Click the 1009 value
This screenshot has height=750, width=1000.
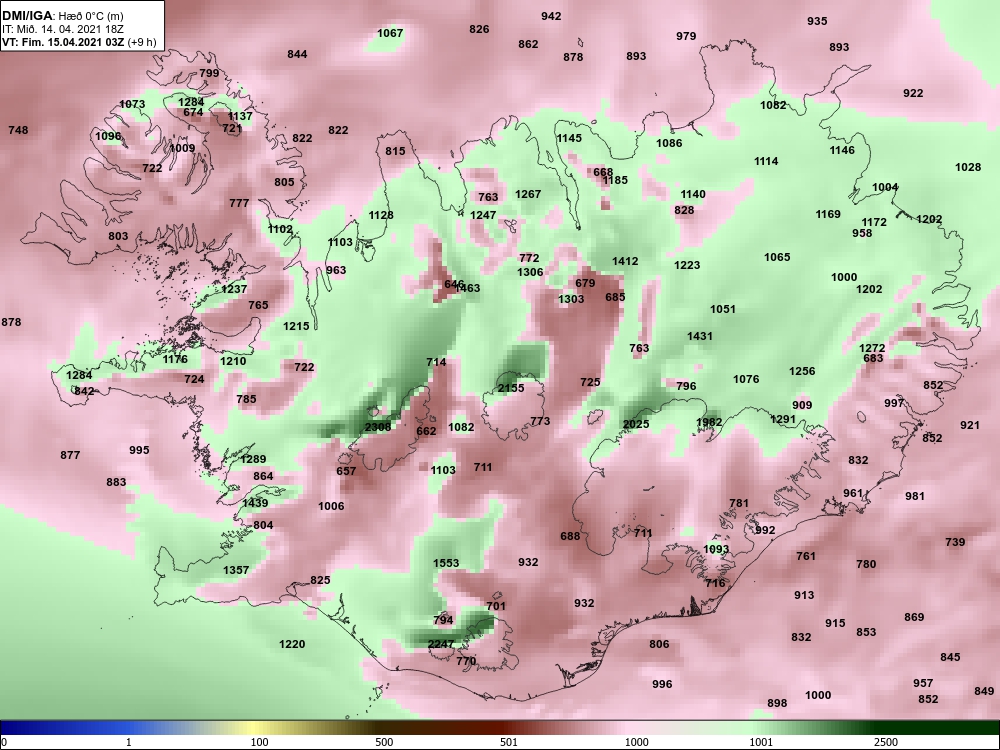pyautogui.click(x=182, y=148)
